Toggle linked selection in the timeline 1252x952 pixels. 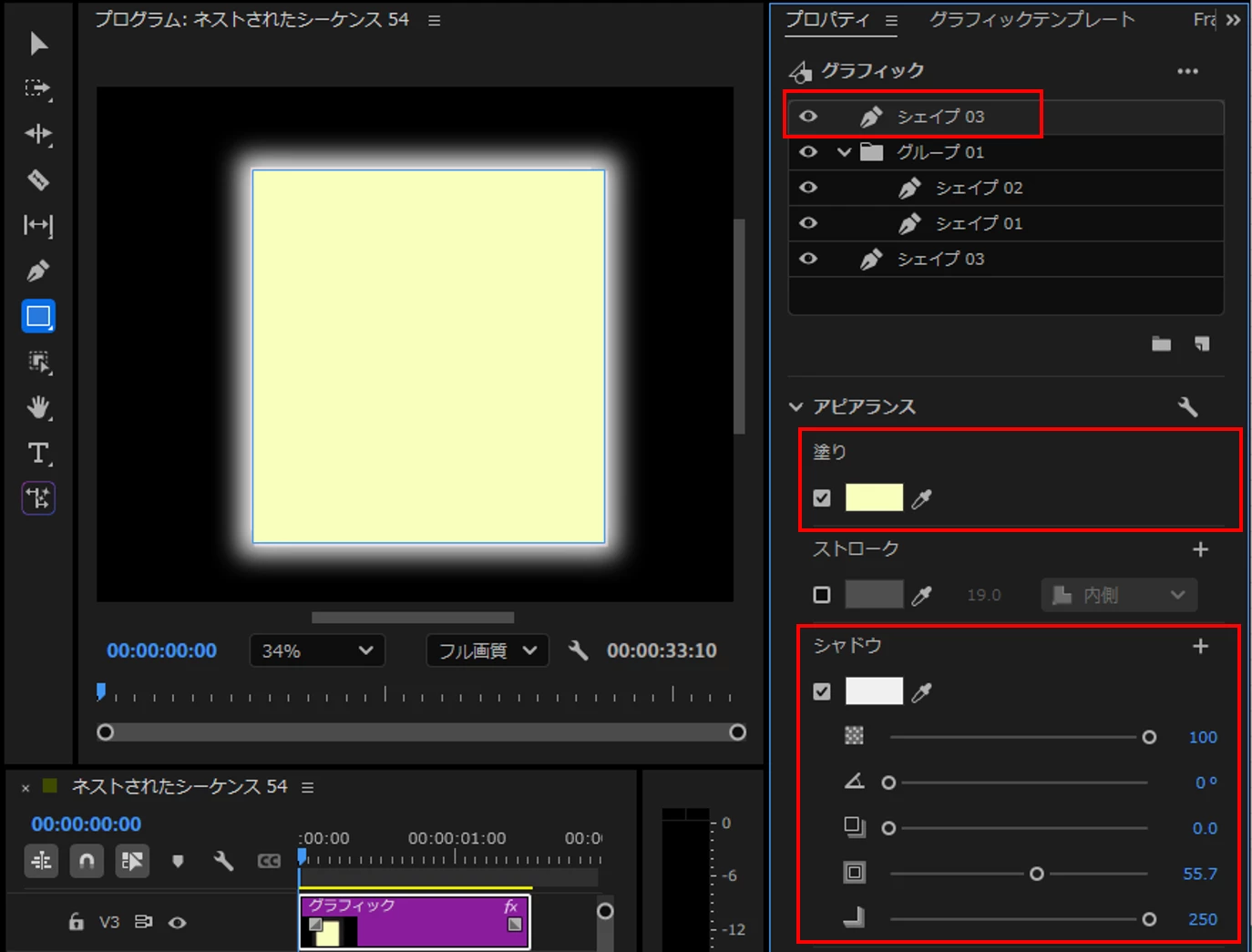click(132, 861)
